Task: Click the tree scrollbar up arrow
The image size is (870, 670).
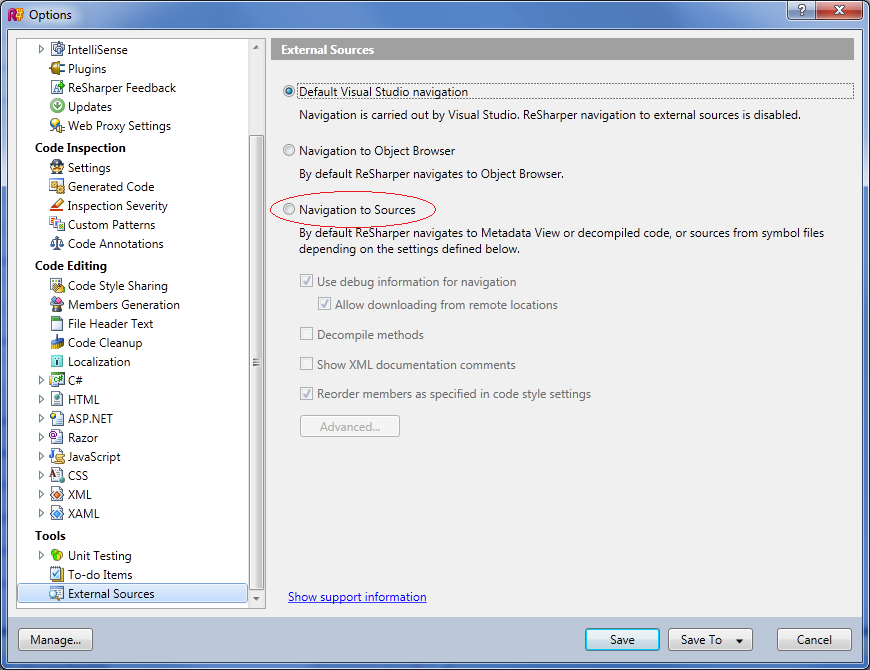Action: 256,48
